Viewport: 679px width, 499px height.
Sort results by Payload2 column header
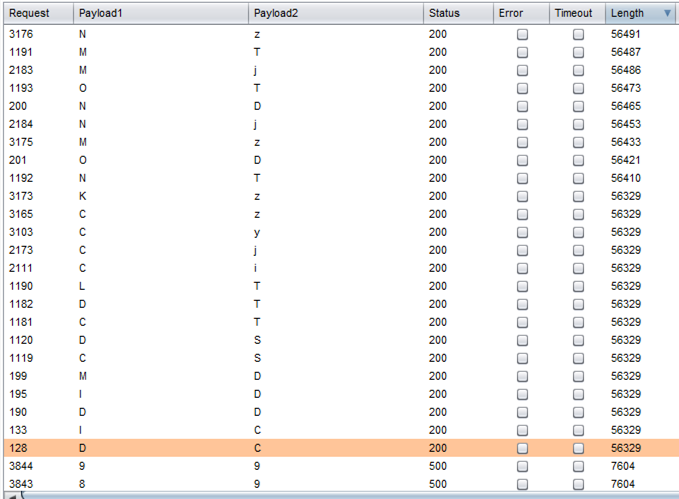point(336,13)
